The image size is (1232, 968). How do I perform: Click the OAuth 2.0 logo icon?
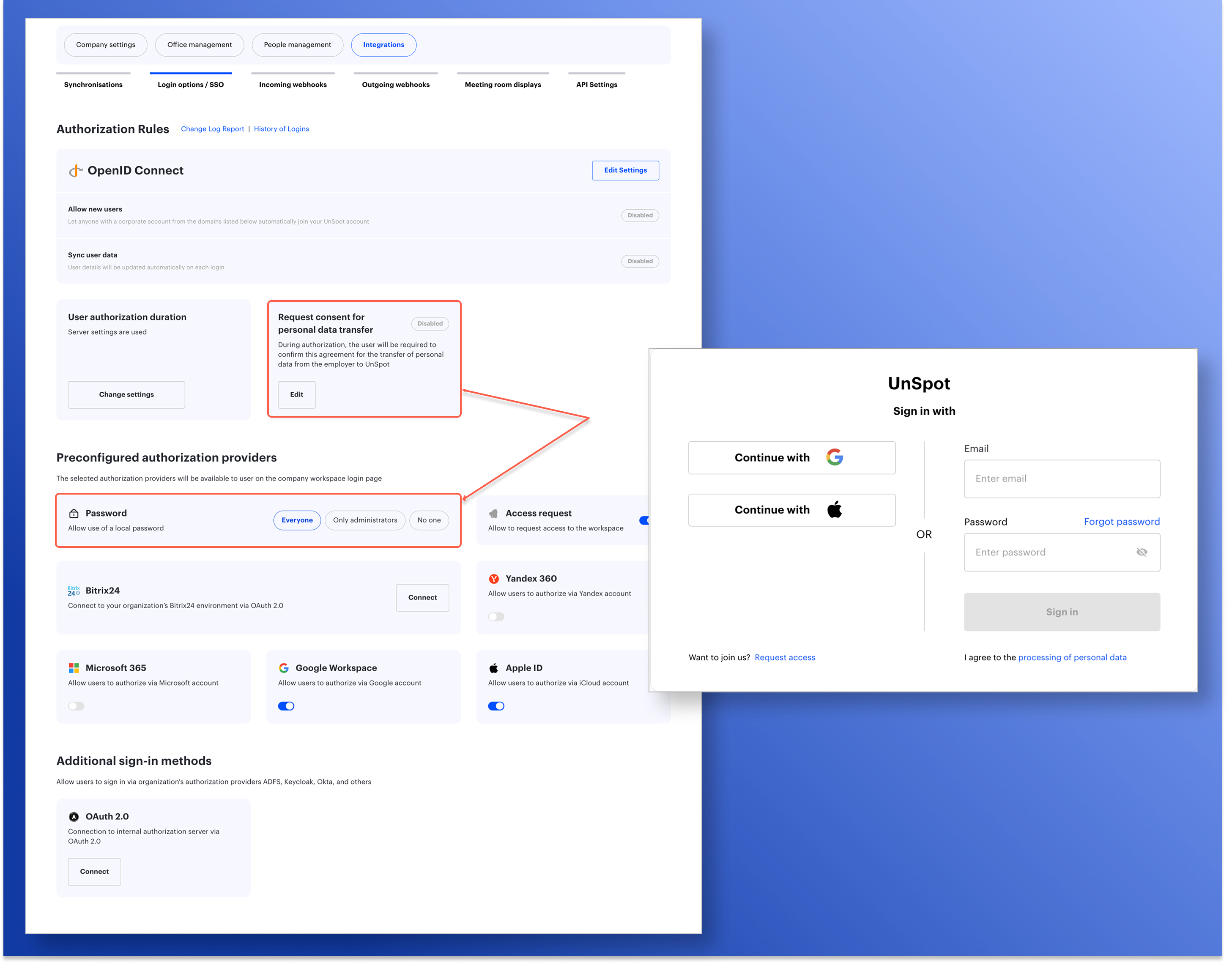74,817
